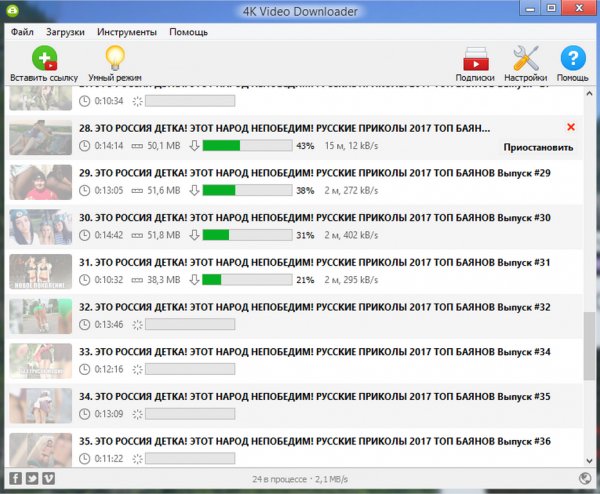The height and width of the screenshot is (494, 600).
Task: Click the clock icon next to 0:14:14
Action: click(84, 146)
